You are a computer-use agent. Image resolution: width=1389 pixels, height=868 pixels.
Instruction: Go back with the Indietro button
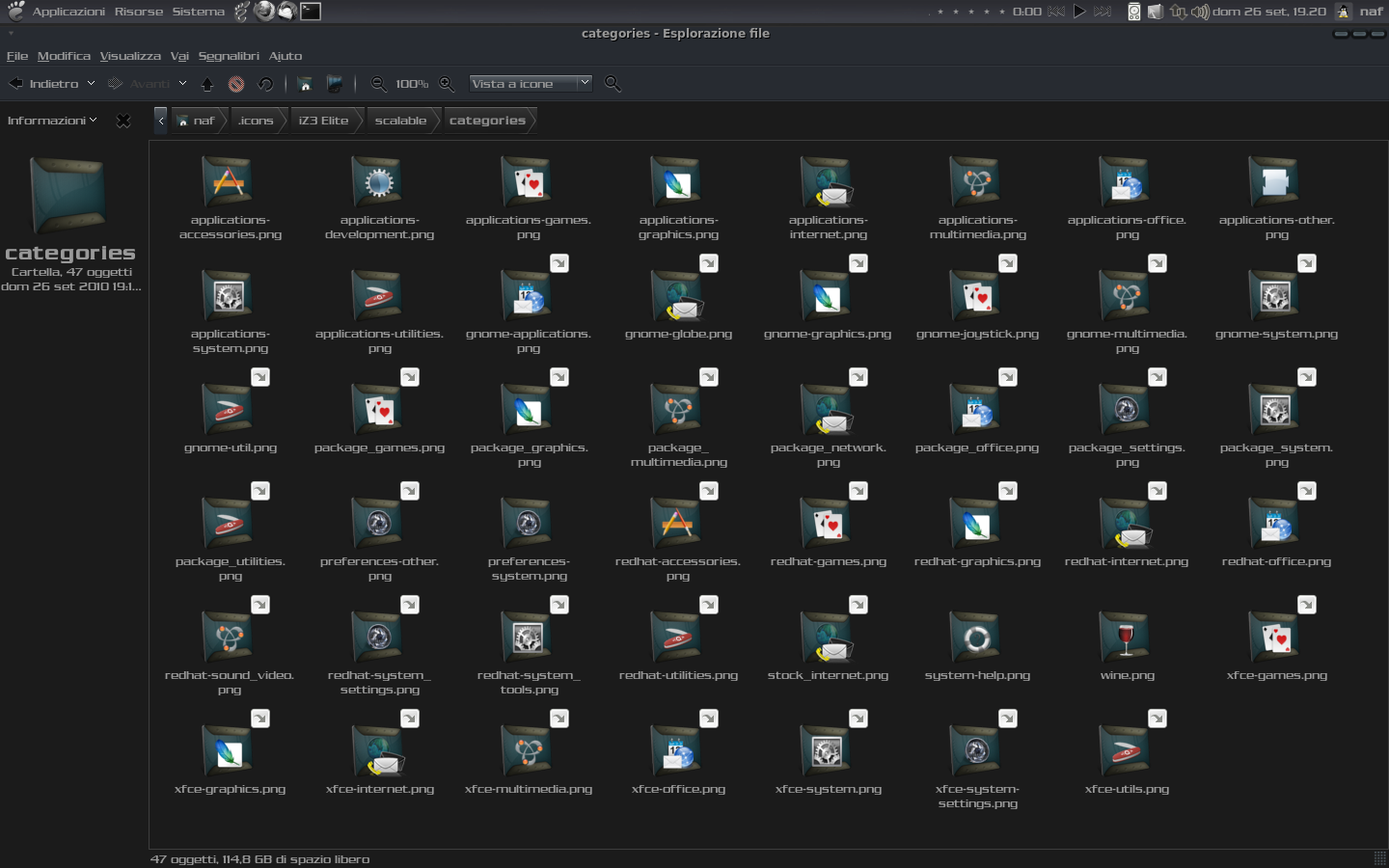click(x=44, y=84)
